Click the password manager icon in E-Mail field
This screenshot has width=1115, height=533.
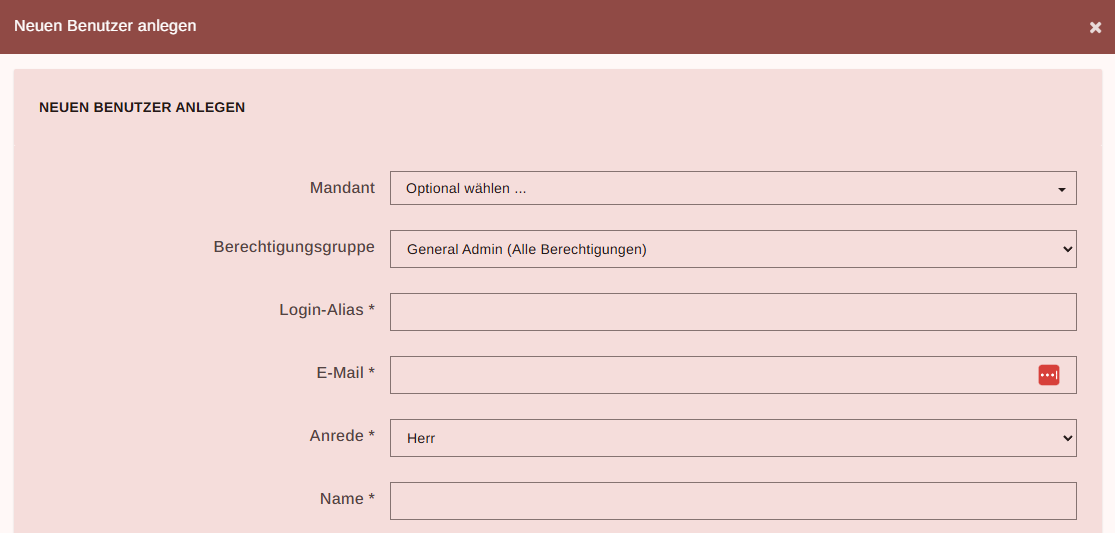tap(1048, 375)
